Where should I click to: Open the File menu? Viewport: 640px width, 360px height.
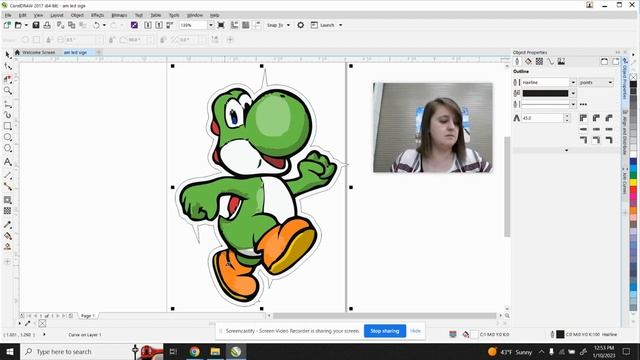pyautogui.click(x=8, y=15)
